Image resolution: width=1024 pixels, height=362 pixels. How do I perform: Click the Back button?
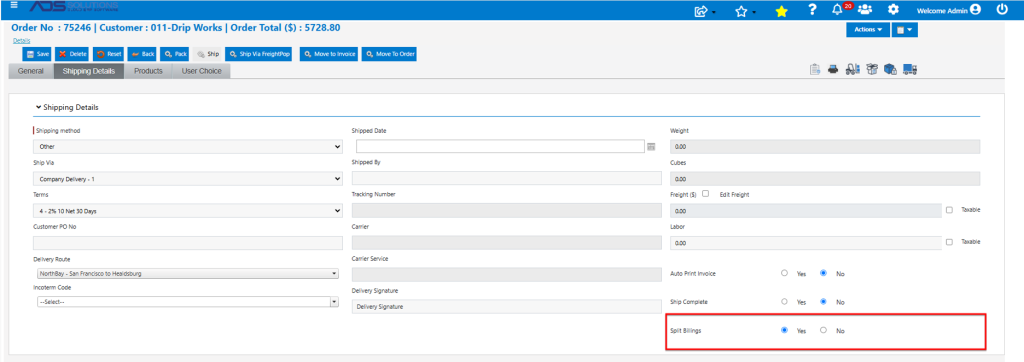pos(142,54)
